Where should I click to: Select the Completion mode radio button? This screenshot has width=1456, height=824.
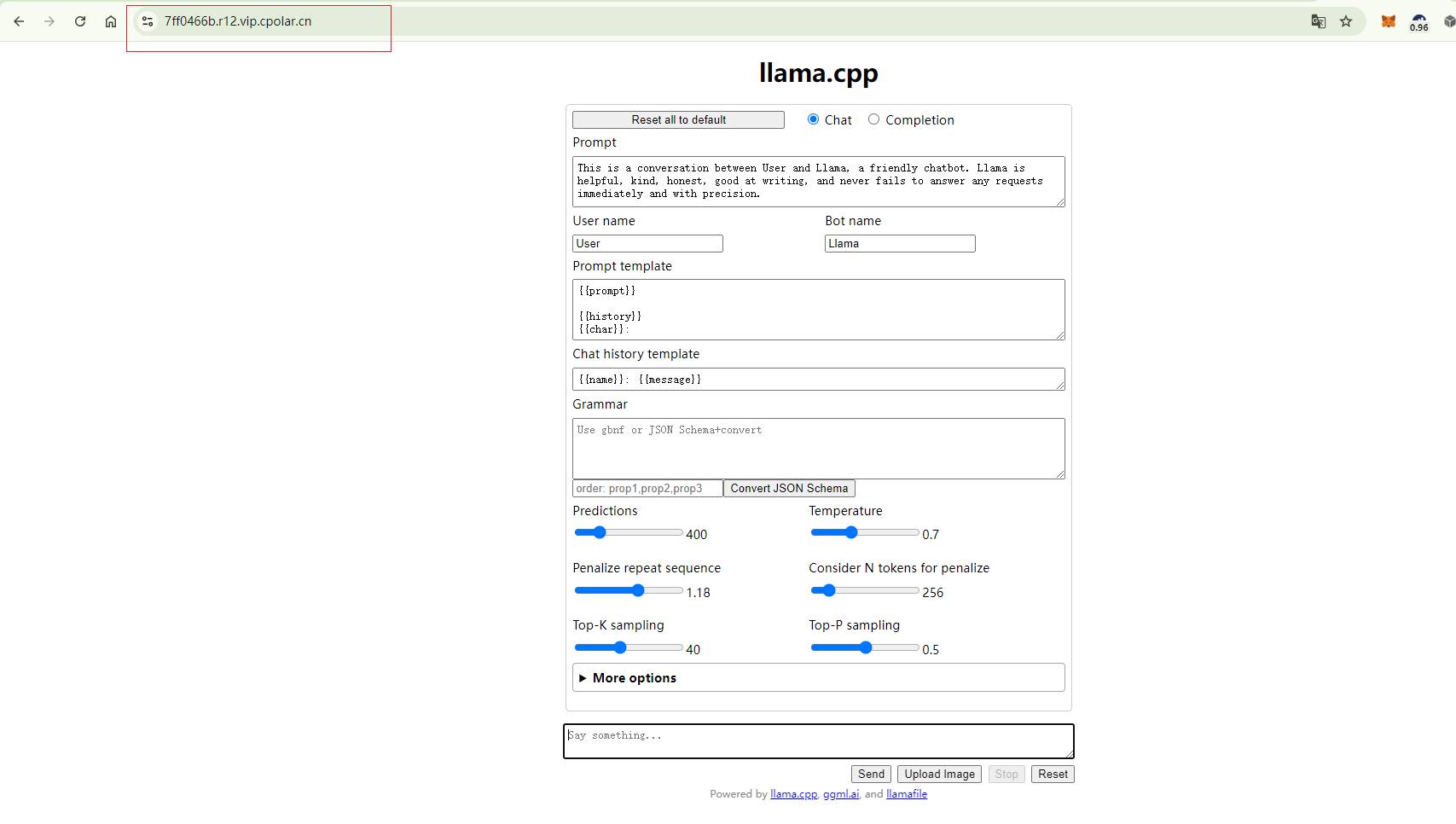point(873,119)
